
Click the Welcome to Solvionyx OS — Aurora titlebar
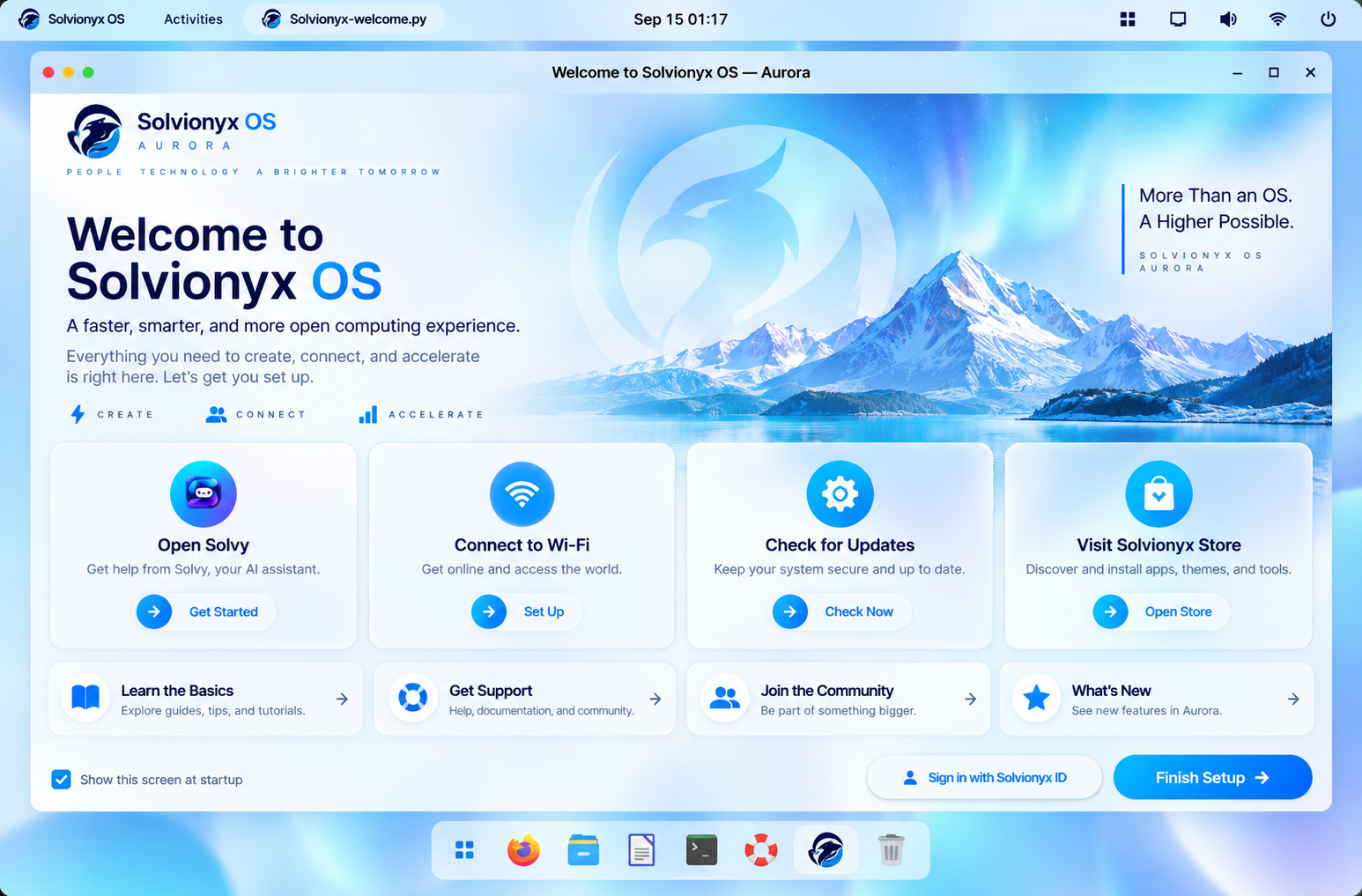(x=681, y=72)
